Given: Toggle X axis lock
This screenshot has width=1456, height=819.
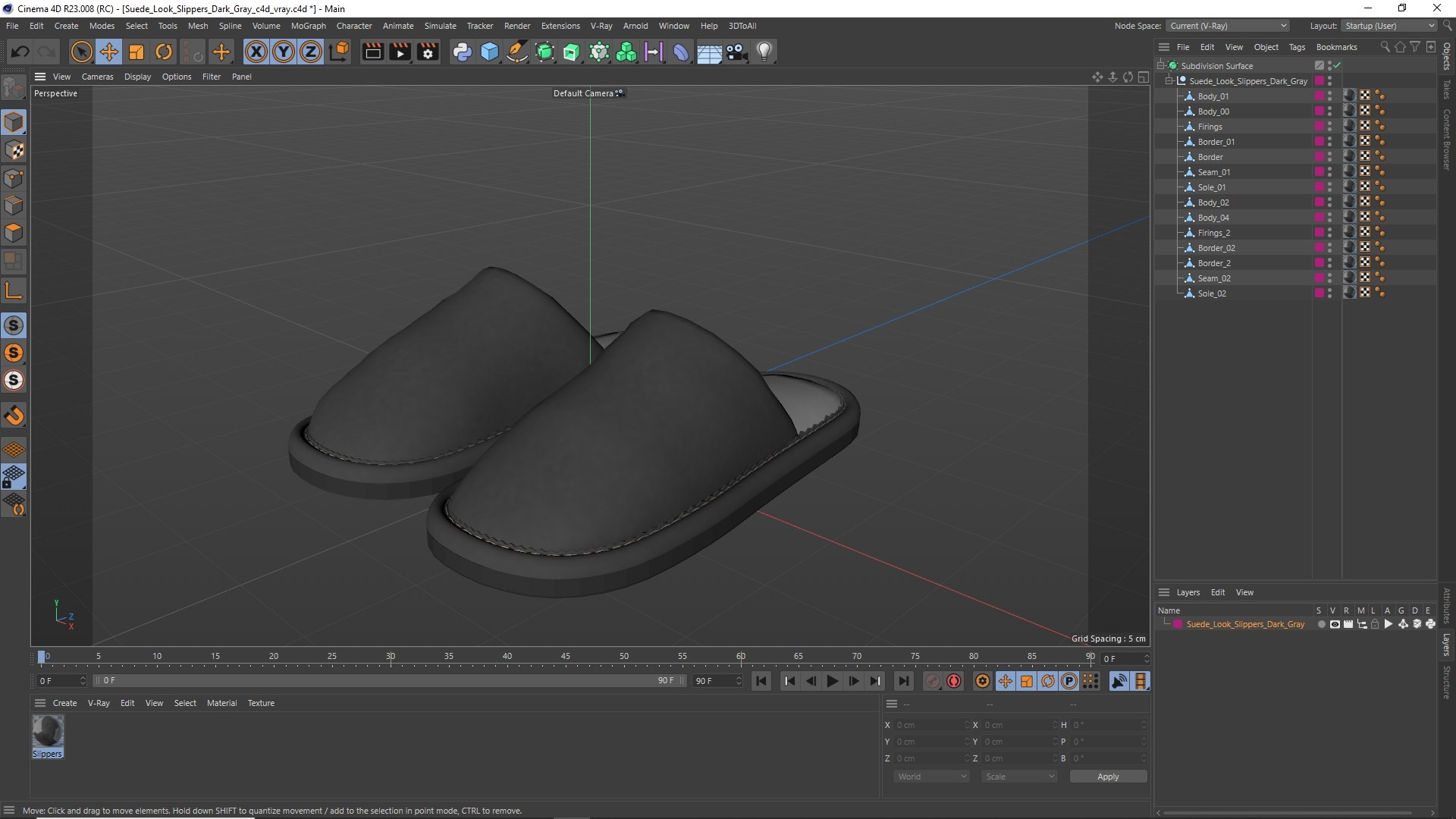Looking at the screenshot, I should (256, 52).
